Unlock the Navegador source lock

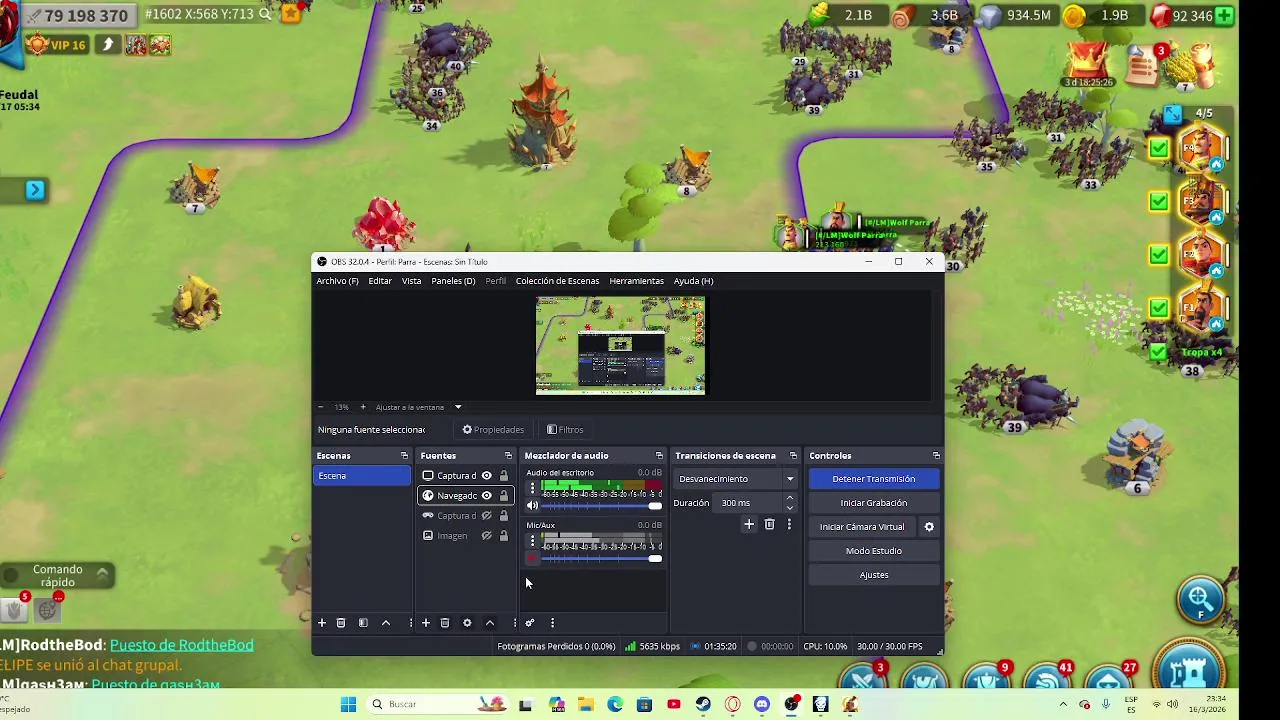click(x=504, y=496)
